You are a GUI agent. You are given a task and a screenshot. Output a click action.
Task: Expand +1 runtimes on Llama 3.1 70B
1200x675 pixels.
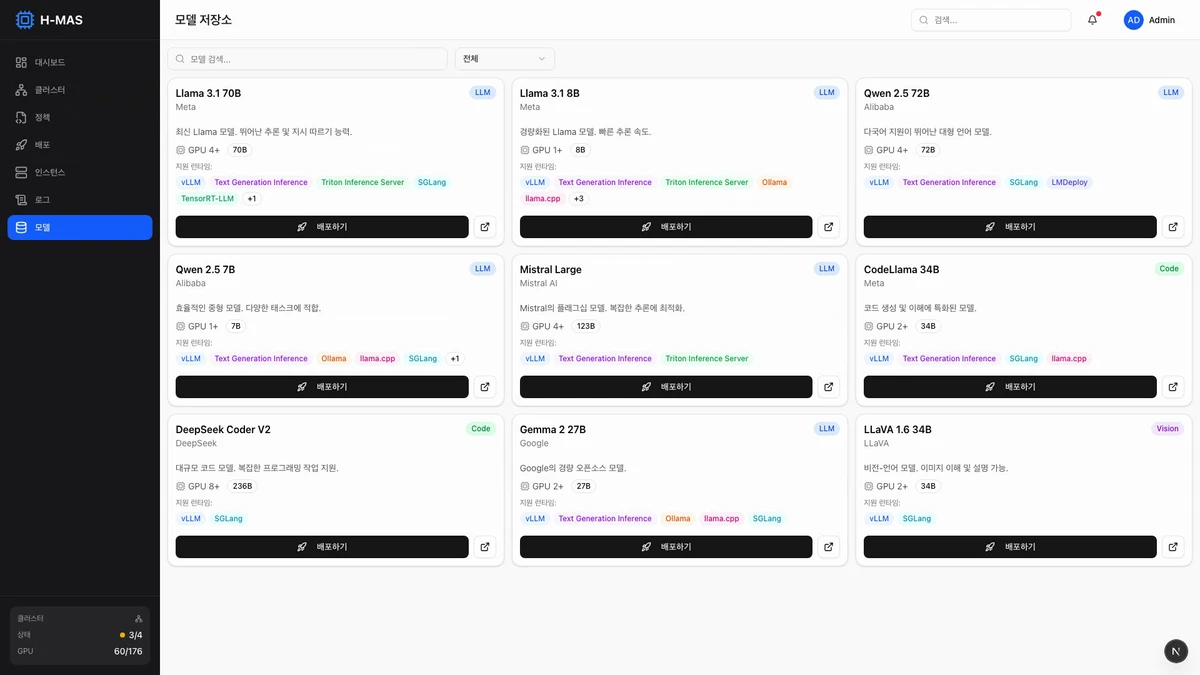(x=252, y=199)
